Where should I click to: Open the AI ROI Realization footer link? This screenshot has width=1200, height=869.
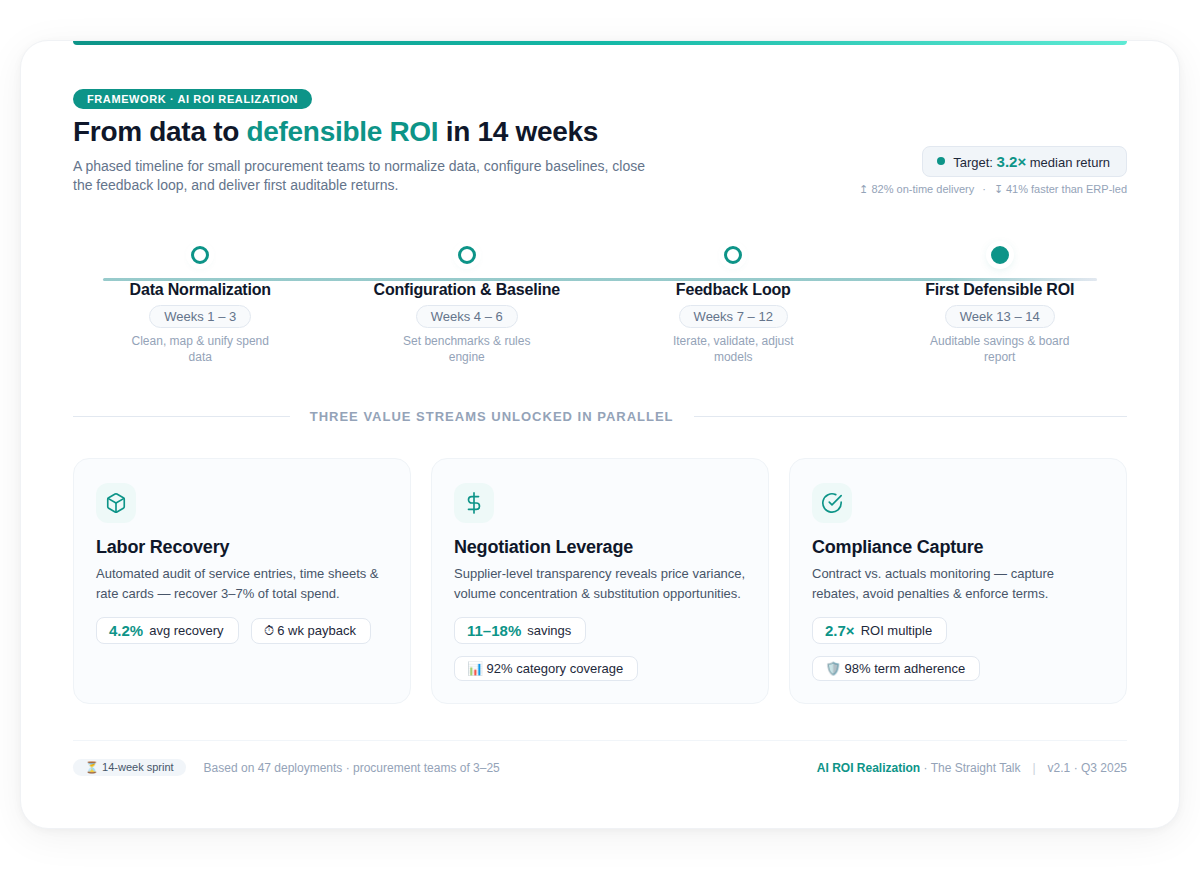click(868, 768)
